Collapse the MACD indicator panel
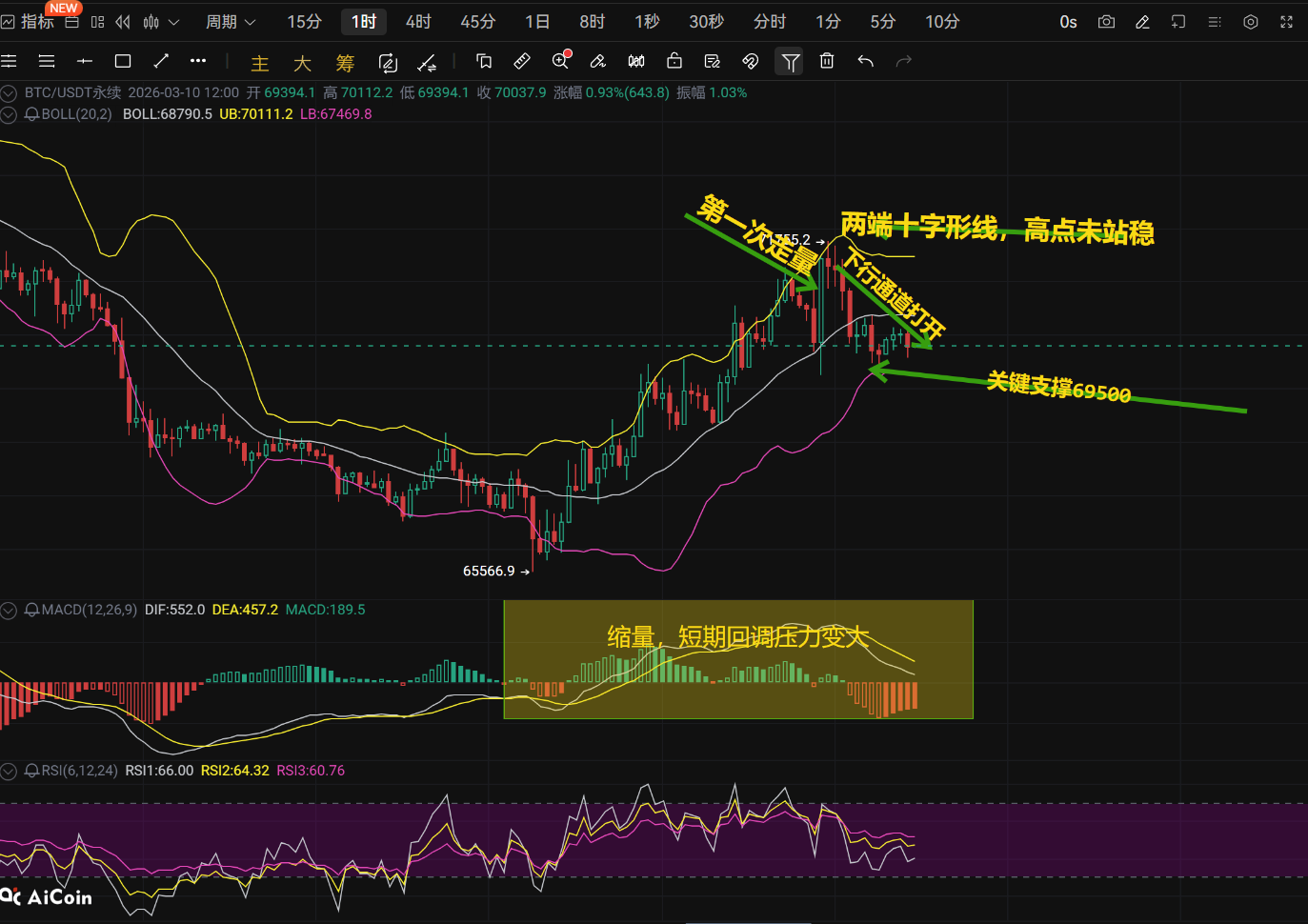The image size is (1308, 924). (9, 610)
